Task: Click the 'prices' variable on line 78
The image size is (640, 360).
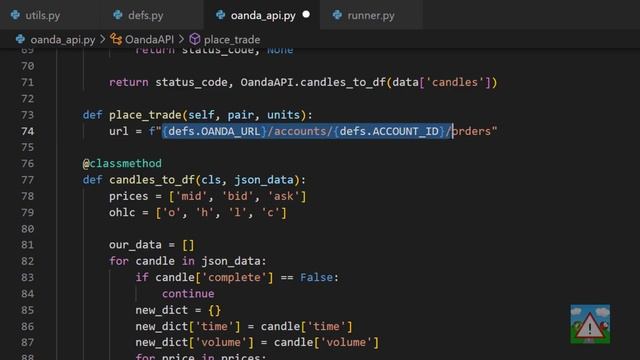Action: [x=129, y=196]
